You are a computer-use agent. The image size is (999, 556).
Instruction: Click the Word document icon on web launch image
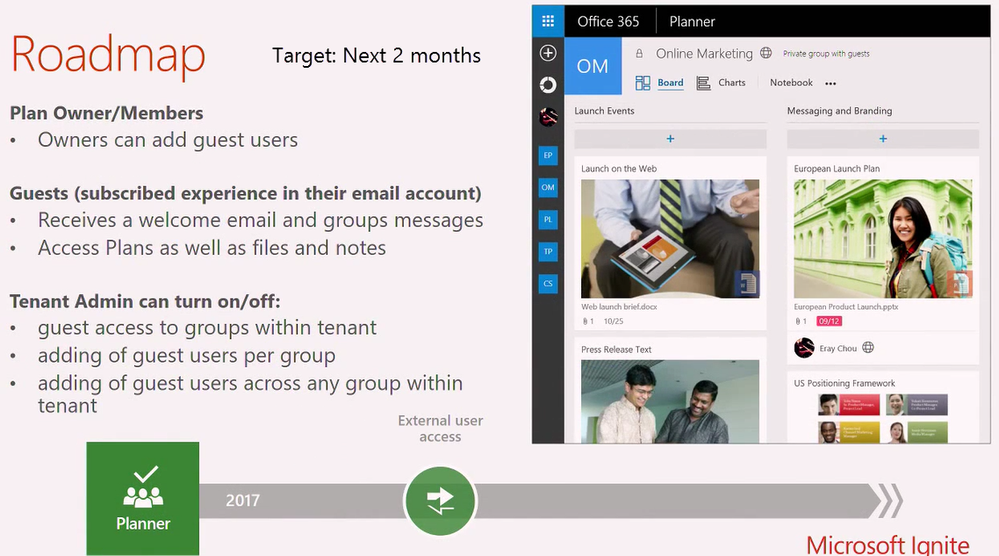tap(747, 283)
